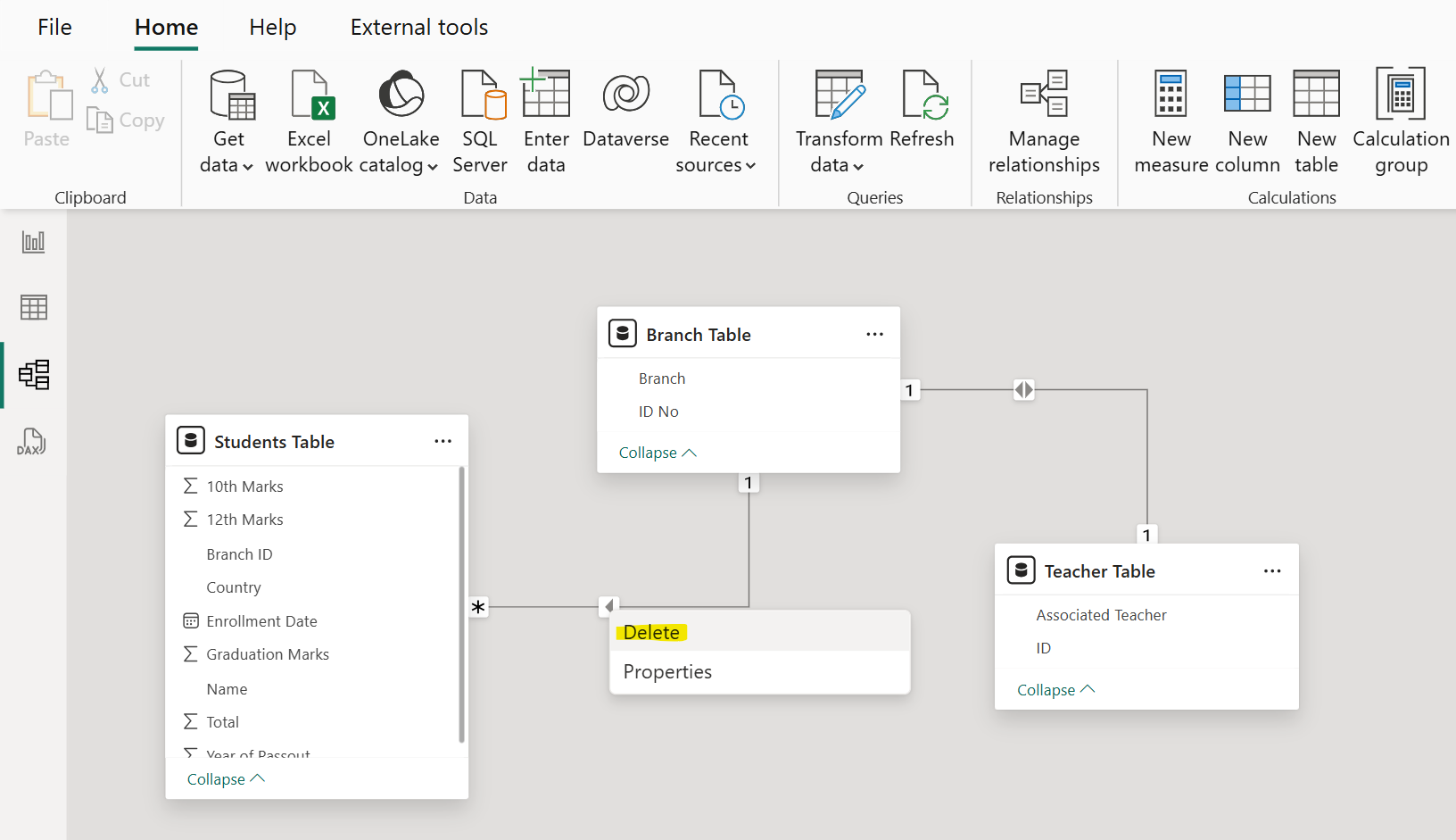Collapse the Teacher Table card
The width and height of the screenshot is (1456, 840).
click(1055, 690)
